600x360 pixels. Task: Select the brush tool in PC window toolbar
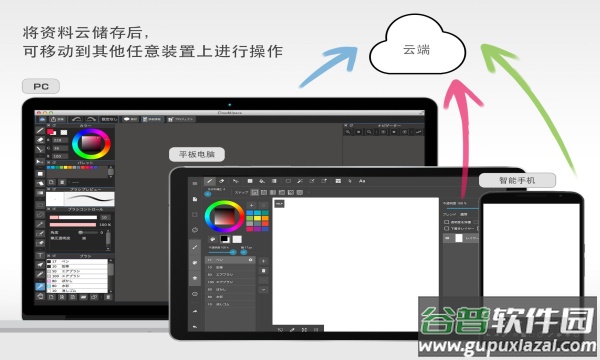(x=40, y=130)
